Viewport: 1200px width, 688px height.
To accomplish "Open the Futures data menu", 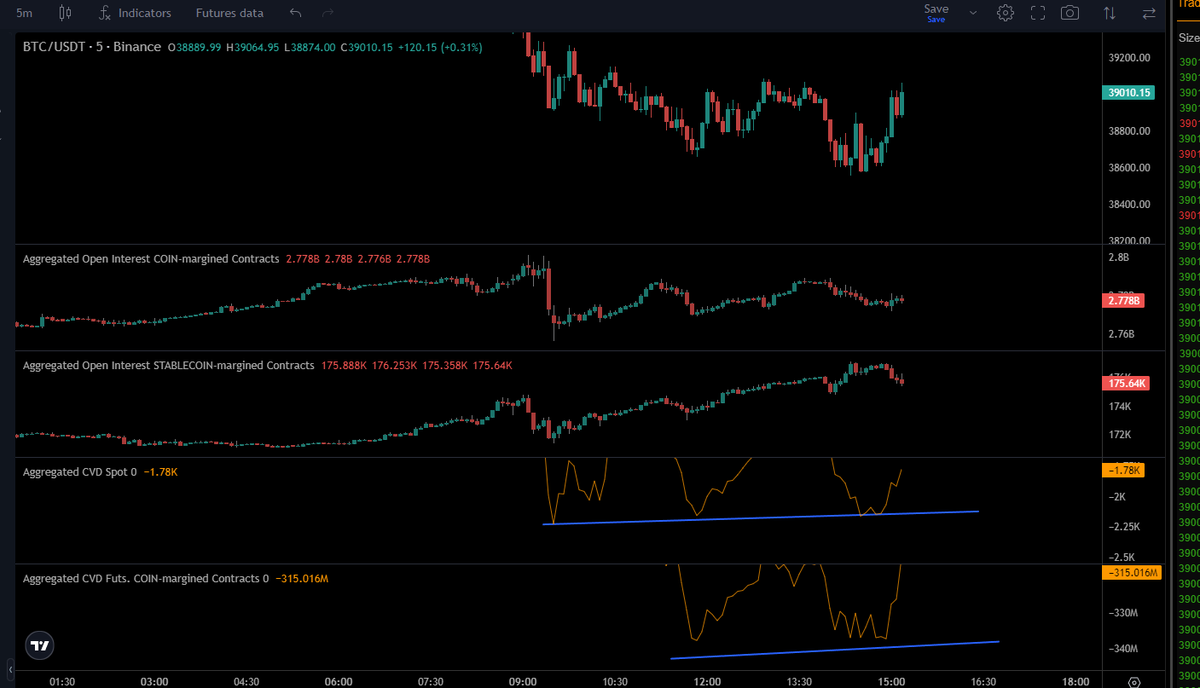I will pyautogui.click(x=230, y=13).
